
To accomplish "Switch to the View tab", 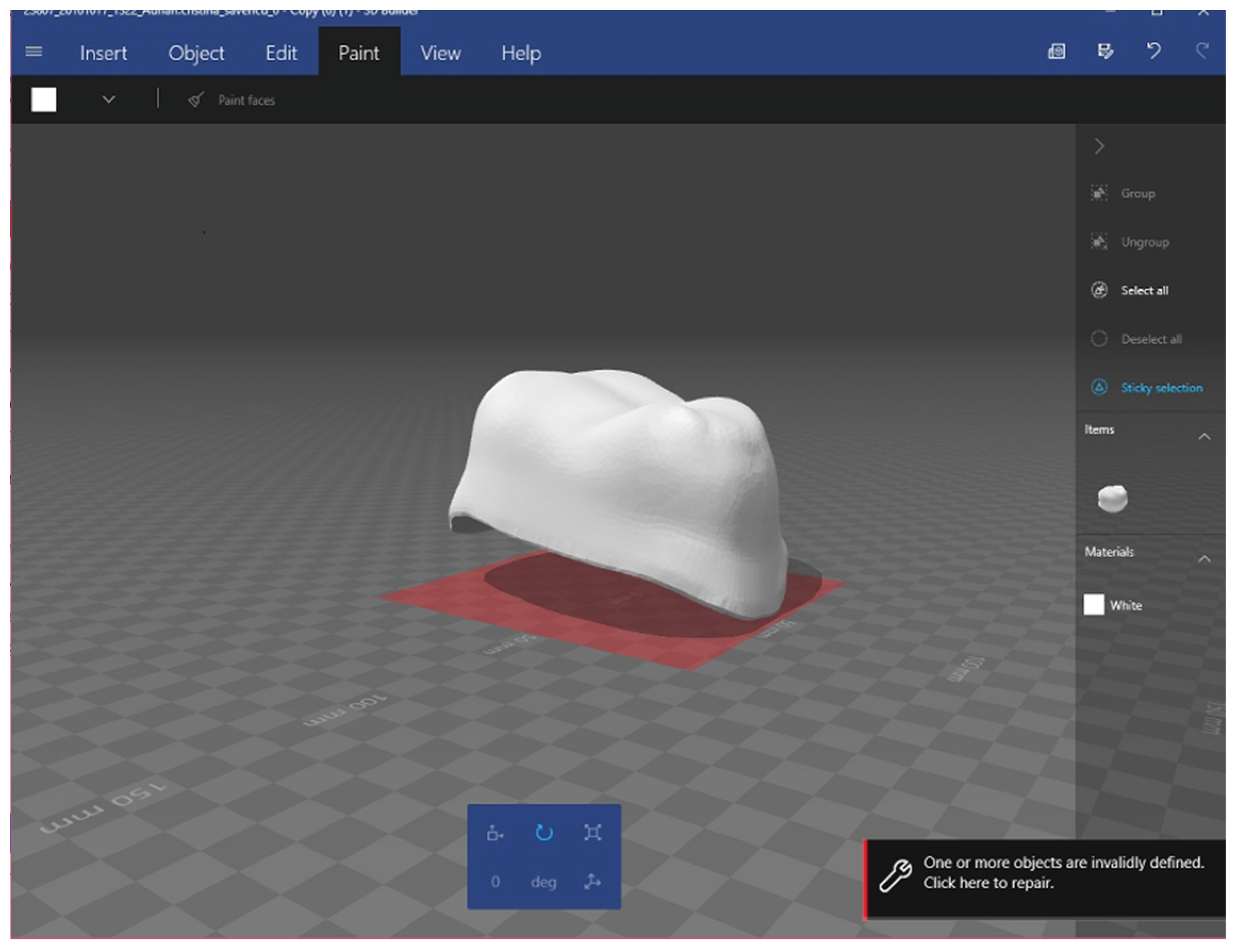I will (439, 53).
